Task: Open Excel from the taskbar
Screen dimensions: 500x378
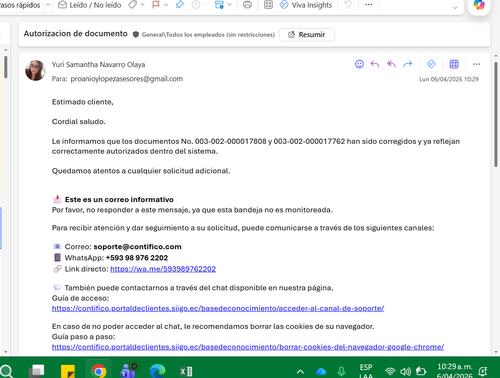Action: click(x=186, y=371)
